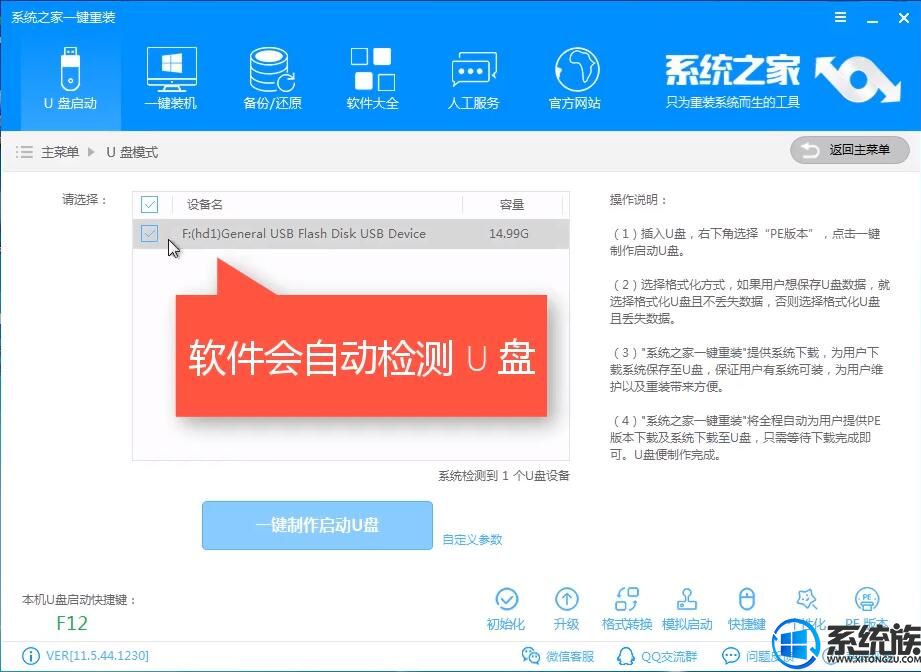921x672 pixels.
Task: Click the green F12 hotkey text
Action: coord(72,623)
